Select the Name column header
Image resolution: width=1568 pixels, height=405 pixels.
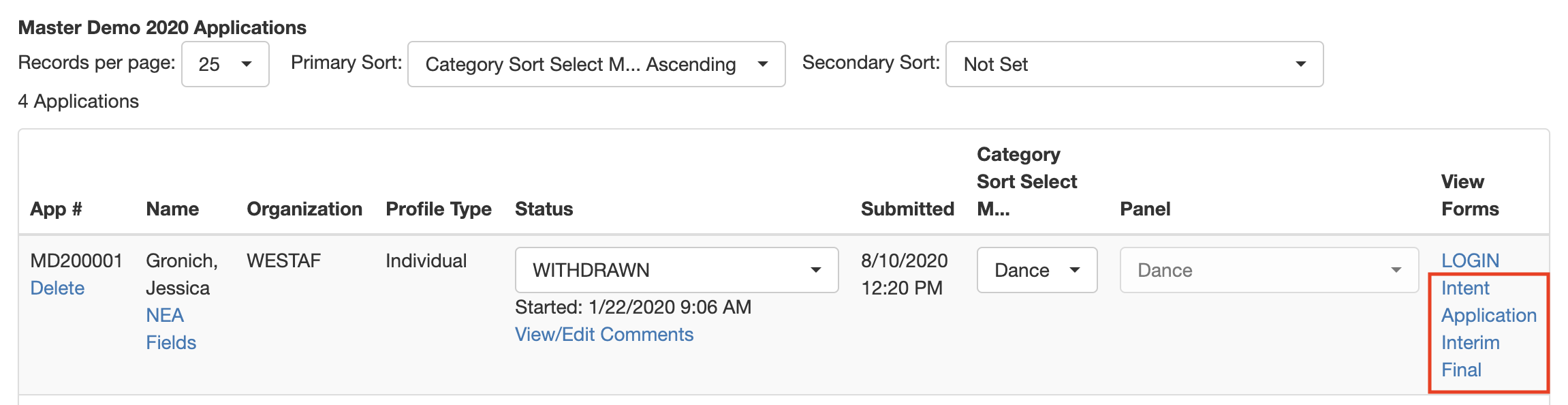[x=172, y=209]
